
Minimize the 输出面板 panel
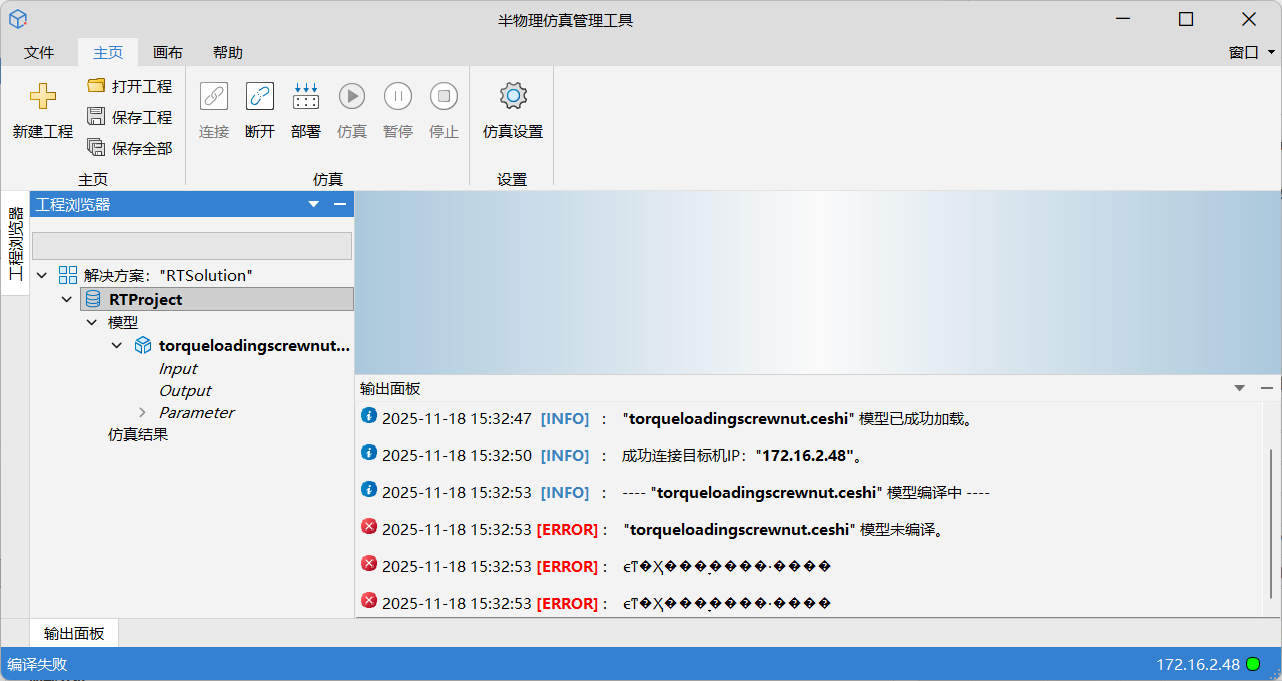(1267, 388)
